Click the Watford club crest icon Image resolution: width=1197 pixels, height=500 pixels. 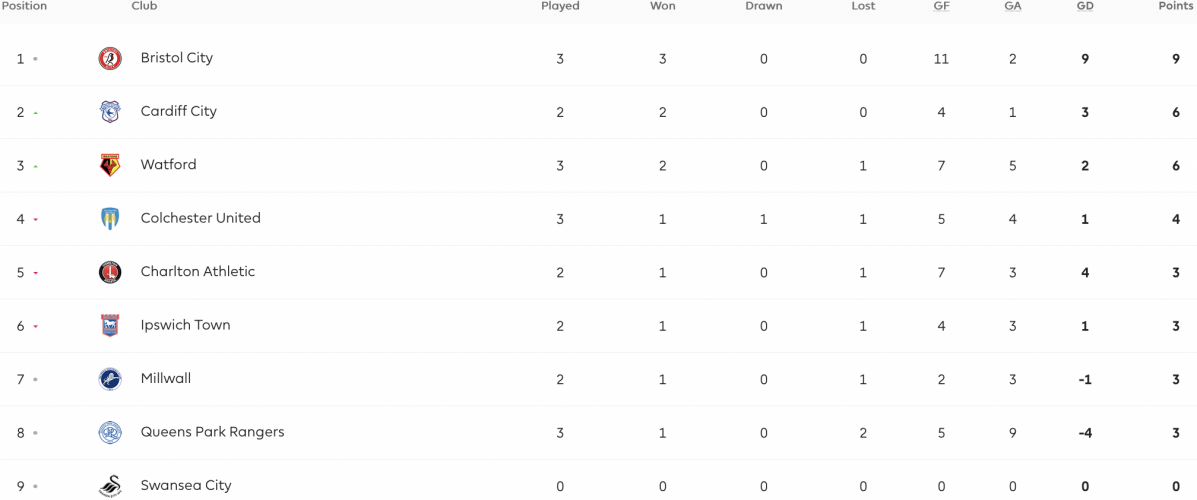coord(110,166)
